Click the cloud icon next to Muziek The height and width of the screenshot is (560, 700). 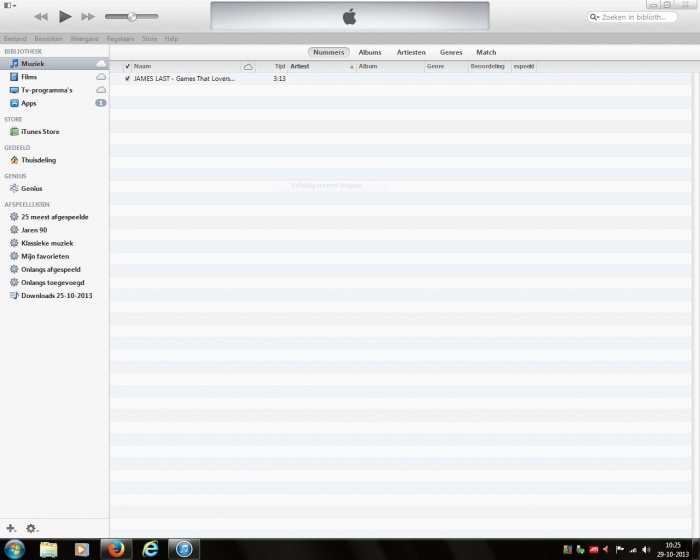pyautogui.click(x=101, y=63)
